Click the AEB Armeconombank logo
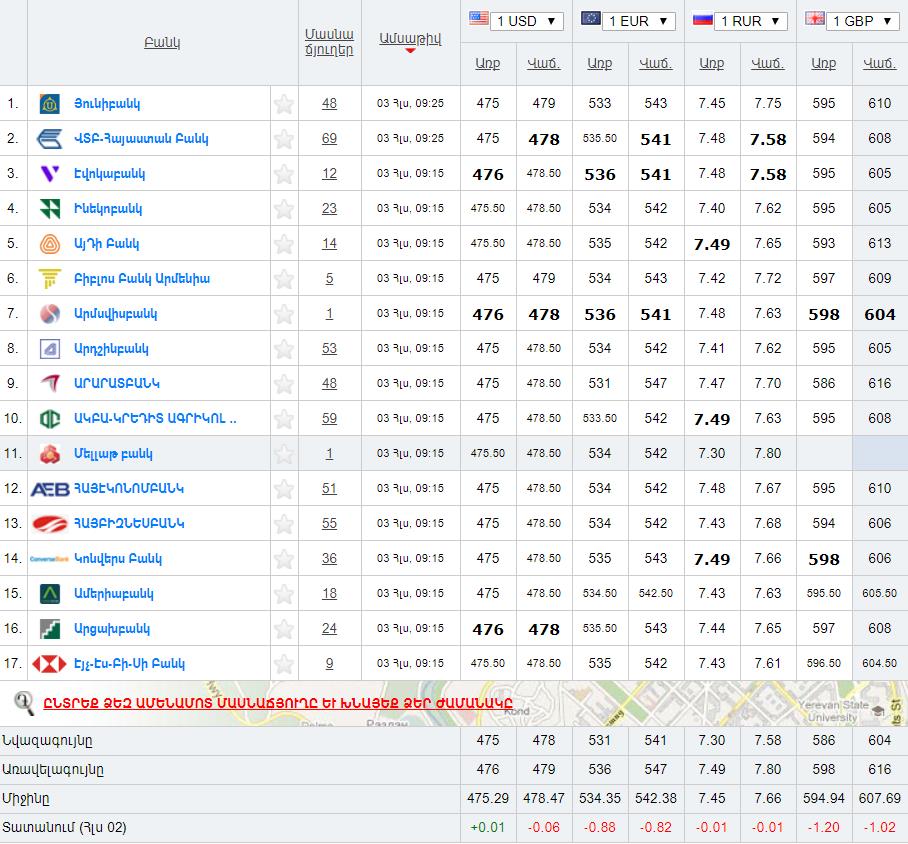Screen dimensions: 908x844 click(x=49, y=489)
